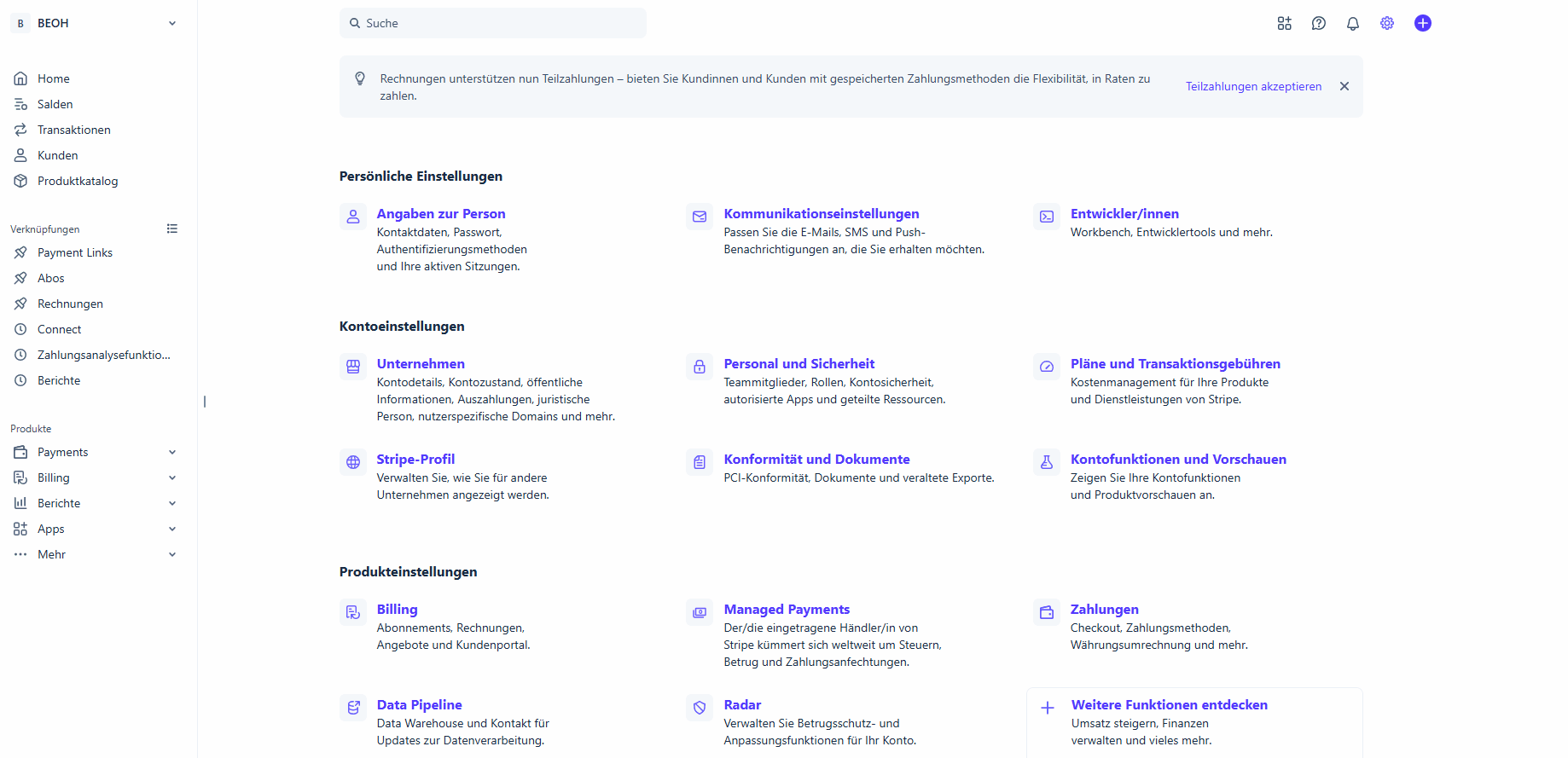Click the Kontofunktionen flask icon
1568x758 pixels.
pyautogui.click(x=1047, y=462)
